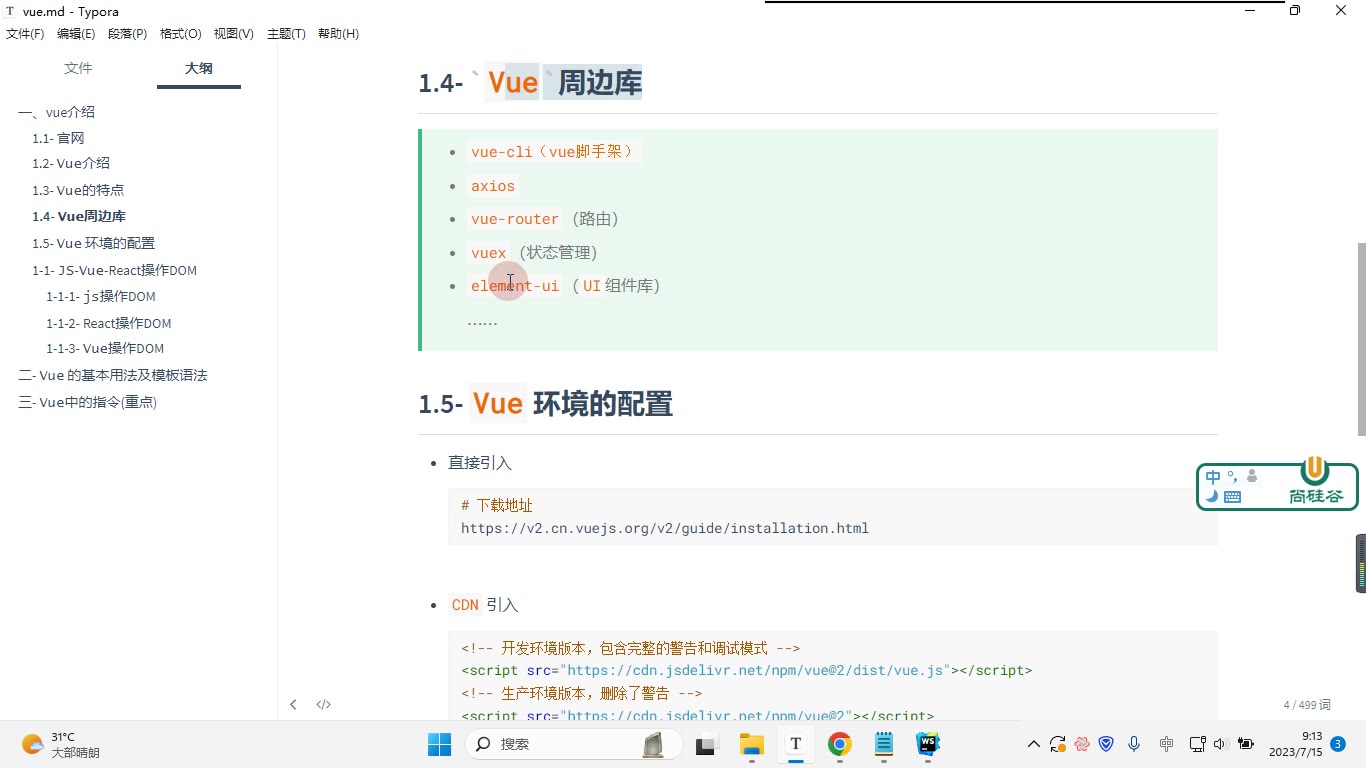Click the Typora taskbar icon
The width and height of the screenshot is (1366, 768).
pos(796,744)
